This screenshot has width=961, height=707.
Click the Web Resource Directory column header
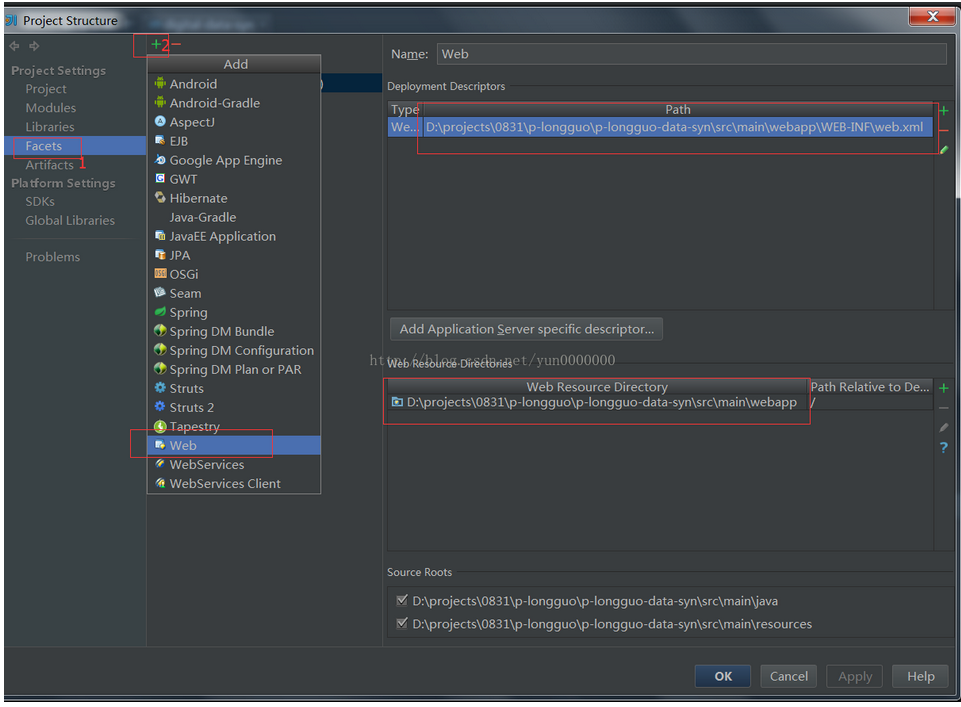597,387
